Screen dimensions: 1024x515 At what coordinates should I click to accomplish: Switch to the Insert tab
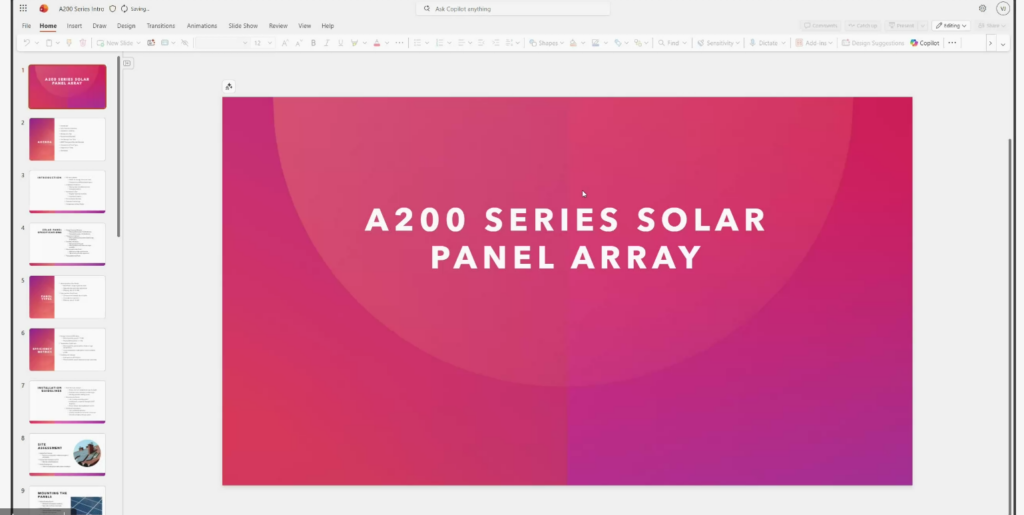(x=74, y=25)
